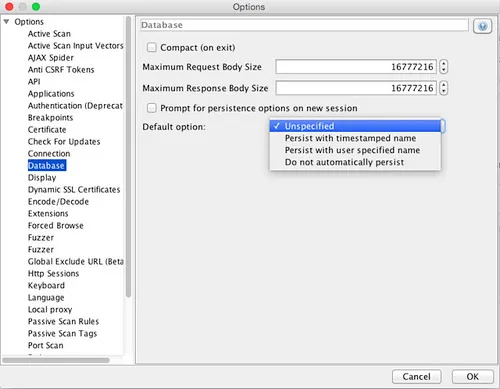Viewport: 500px width, 389px height.
Task: Click the Cancel button
Action: 417,377
